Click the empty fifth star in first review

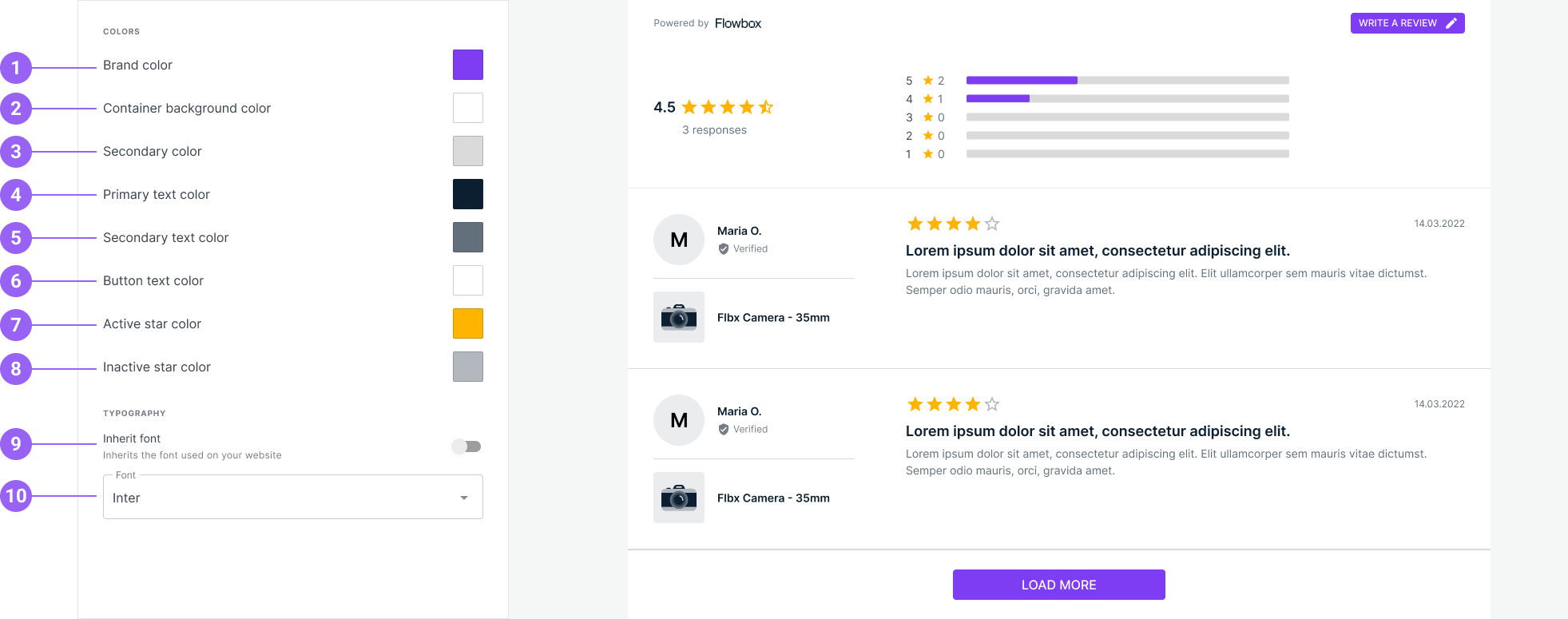point(992,224)
